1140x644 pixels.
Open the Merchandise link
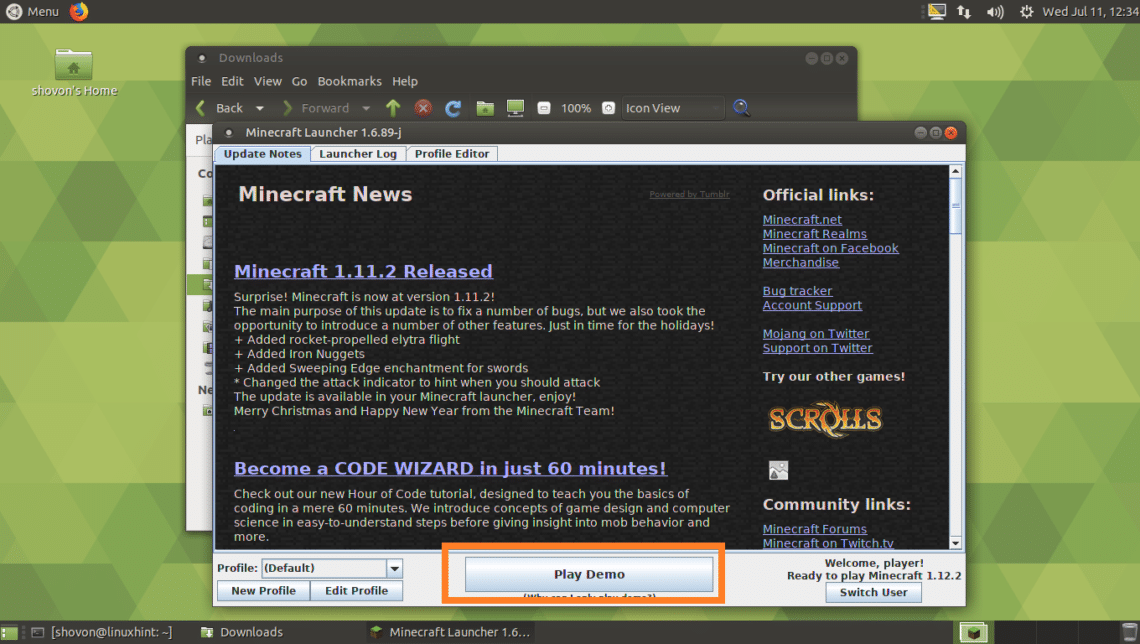pyautogui.click(x=800, y=262)
